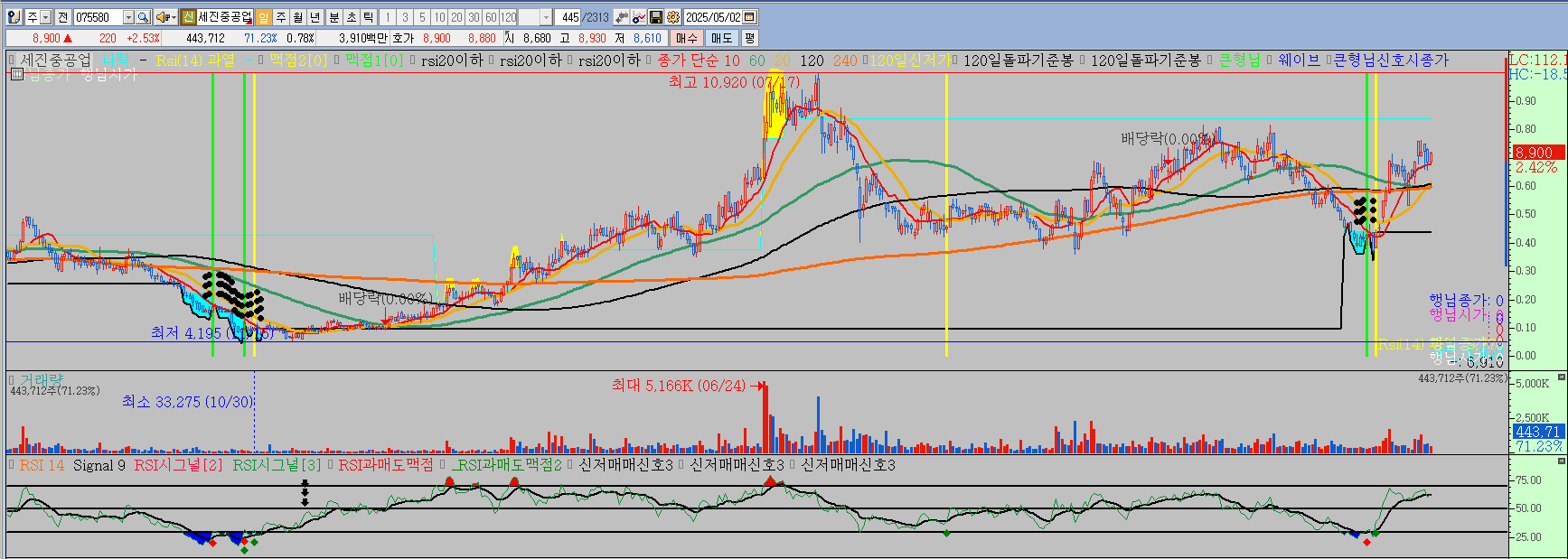1568x559 pixels.
Task: Click the green 신 badge icon
Action: (188, 17)
